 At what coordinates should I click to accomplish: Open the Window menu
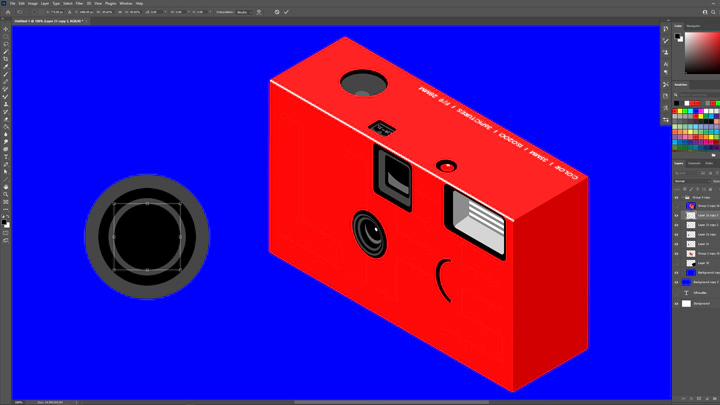(x=126, y=3)
